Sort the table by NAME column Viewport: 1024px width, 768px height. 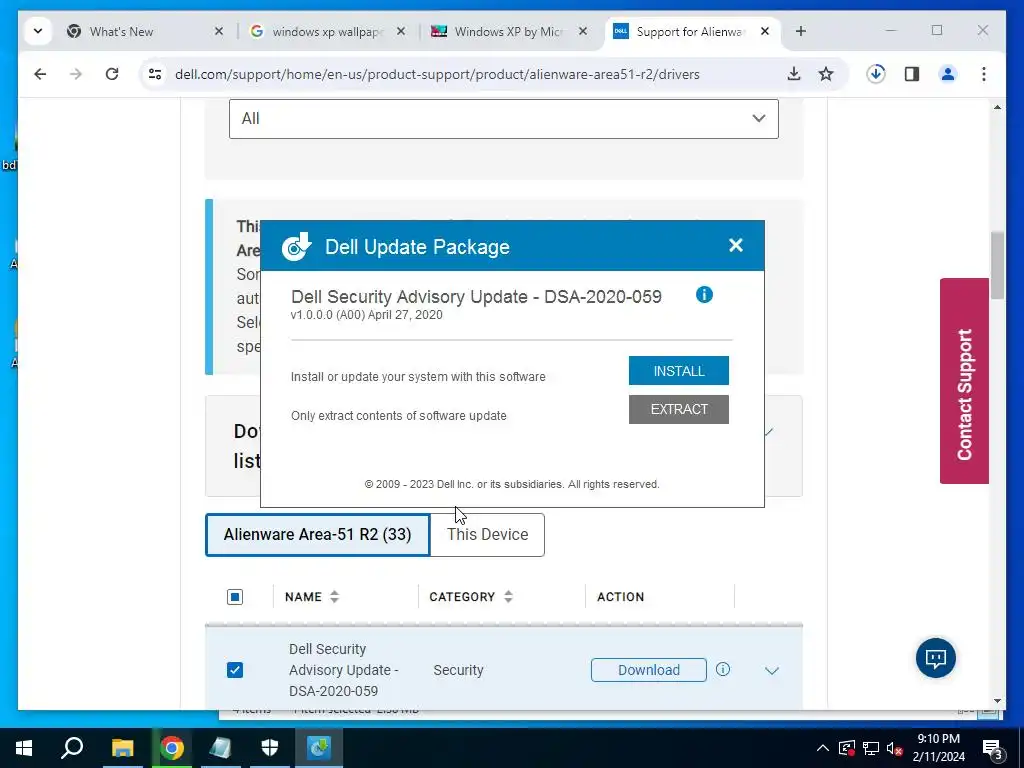click(312, 597)
